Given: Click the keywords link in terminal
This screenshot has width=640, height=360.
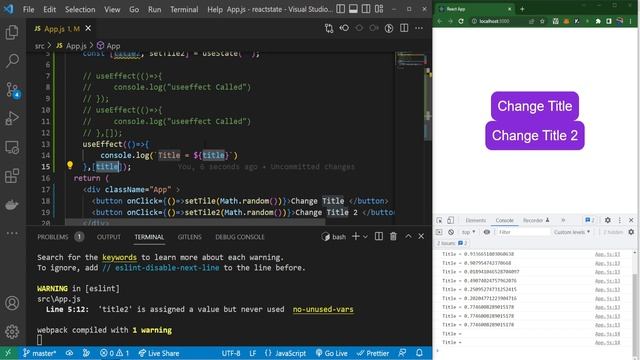Looking at the screenshot, I should (119, 258).
